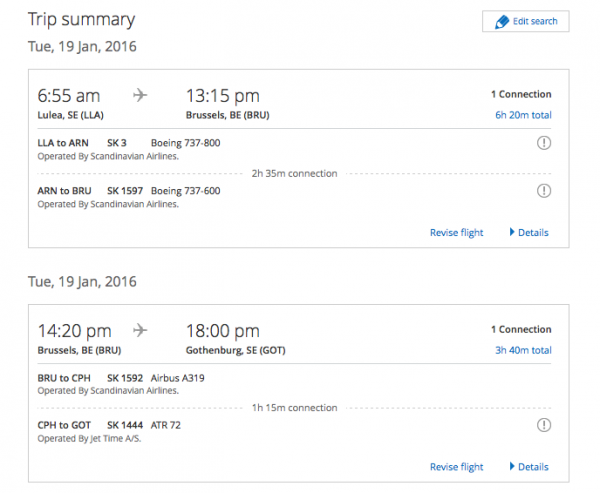Open info alert icon for LLA to ARN
The width and height of the screenshot is (600, 493).
tap(544, 143)
